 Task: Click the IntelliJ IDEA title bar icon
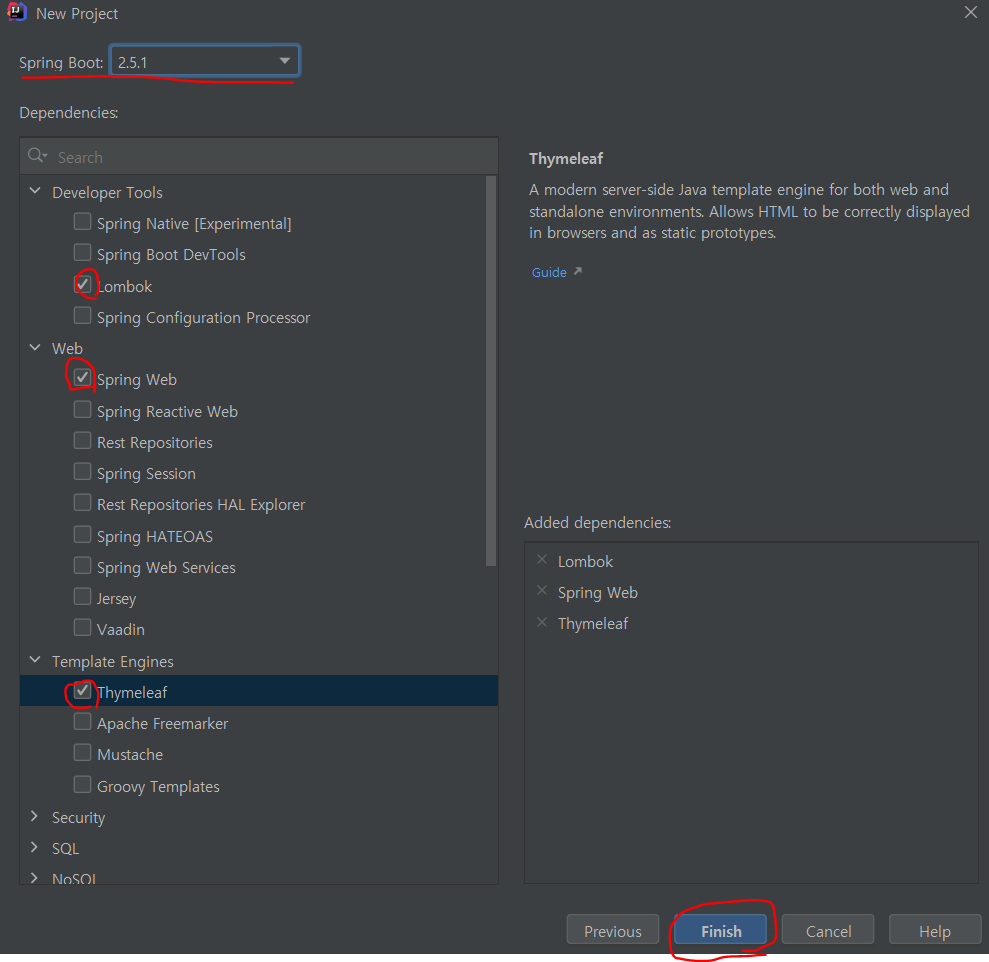click(x=16, y=12)
